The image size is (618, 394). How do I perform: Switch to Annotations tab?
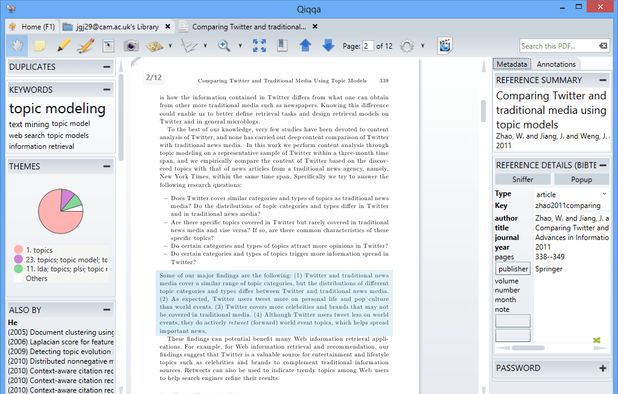pos(556,64)
